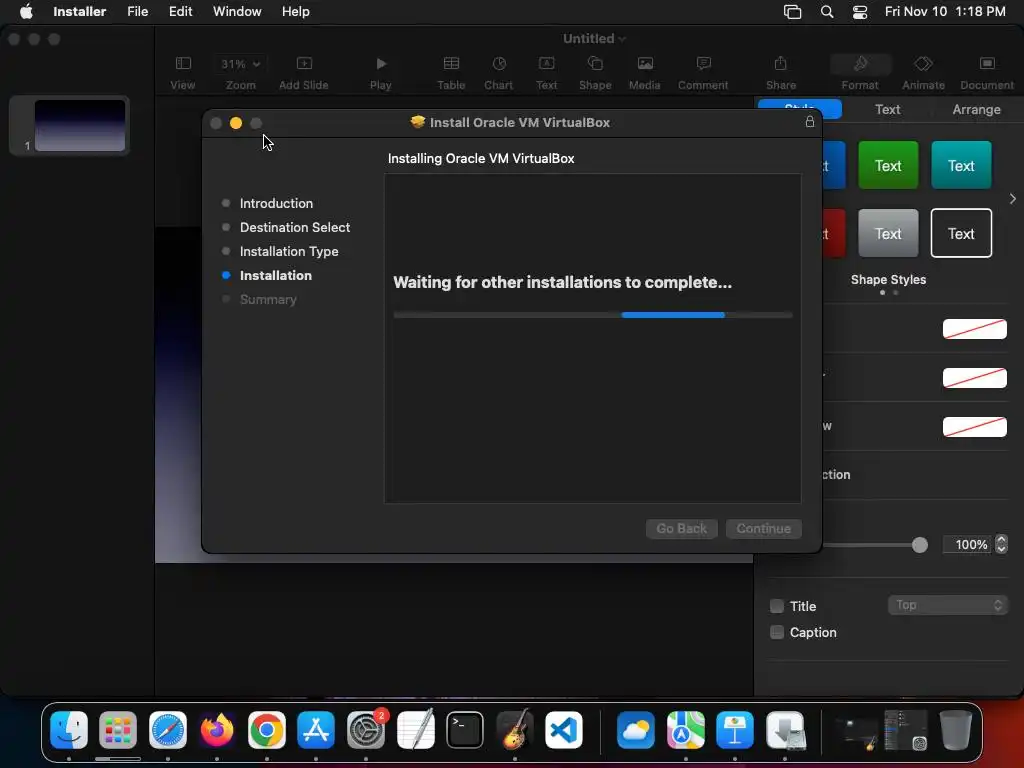Screen dimensions: 1024x768
Task: Open Weather app from the Dock
Action: click(636, 730)
